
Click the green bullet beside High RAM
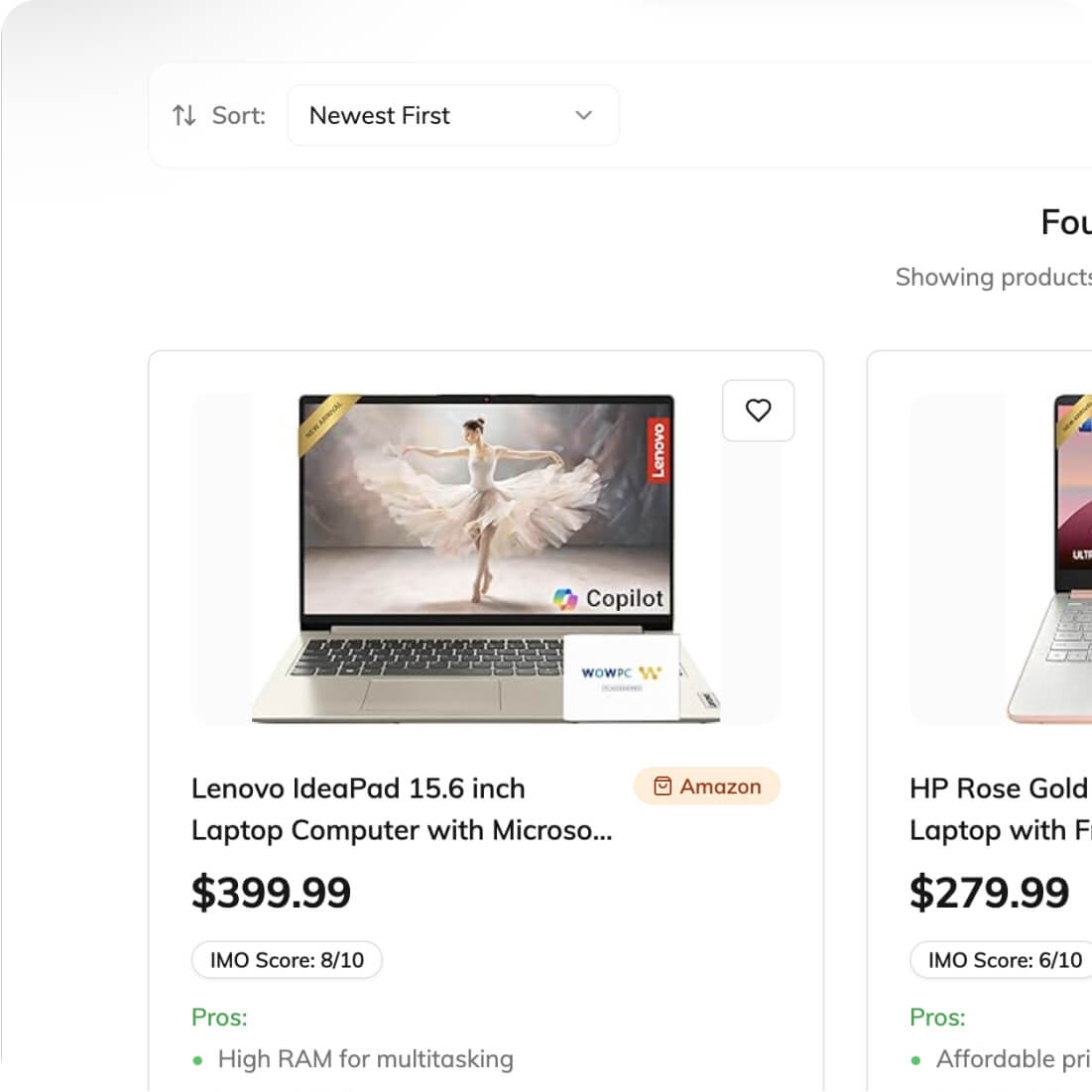tap(197, 1060)
